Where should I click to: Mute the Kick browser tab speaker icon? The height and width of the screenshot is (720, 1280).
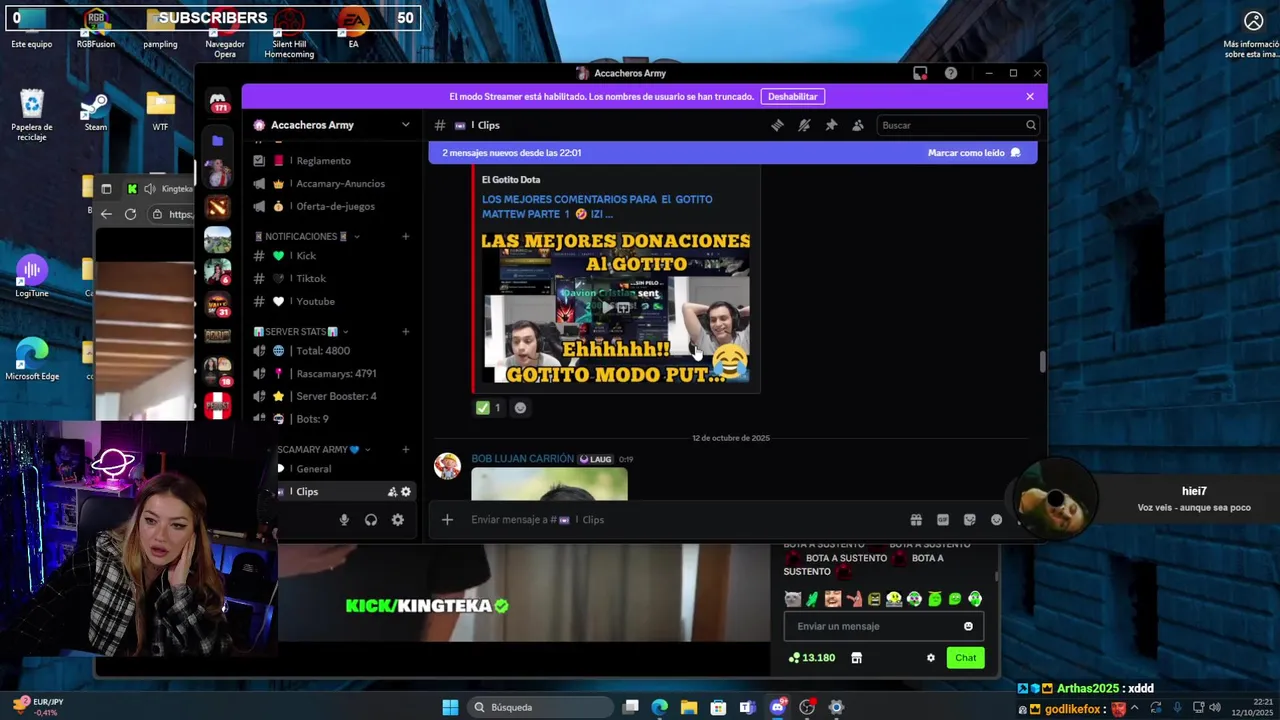[149, 188]
